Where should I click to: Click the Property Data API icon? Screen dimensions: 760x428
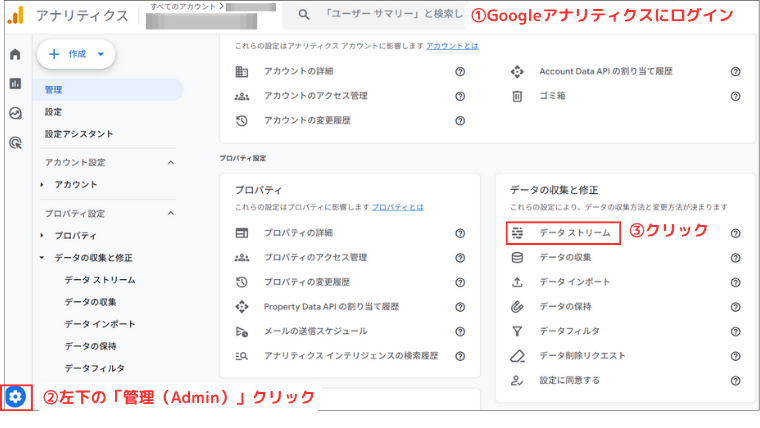point(242,307)
